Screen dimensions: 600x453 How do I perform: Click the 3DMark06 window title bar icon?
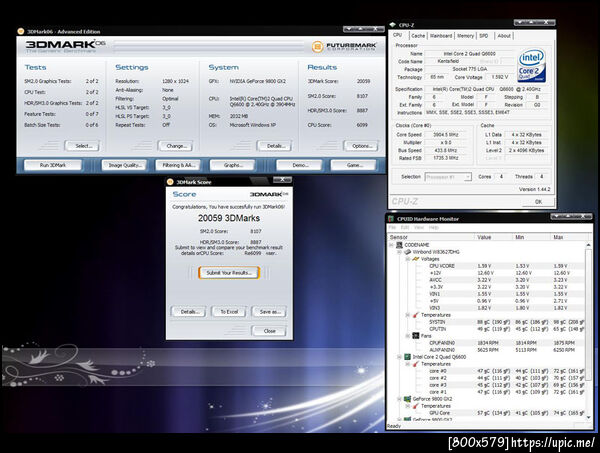[21, 31]
